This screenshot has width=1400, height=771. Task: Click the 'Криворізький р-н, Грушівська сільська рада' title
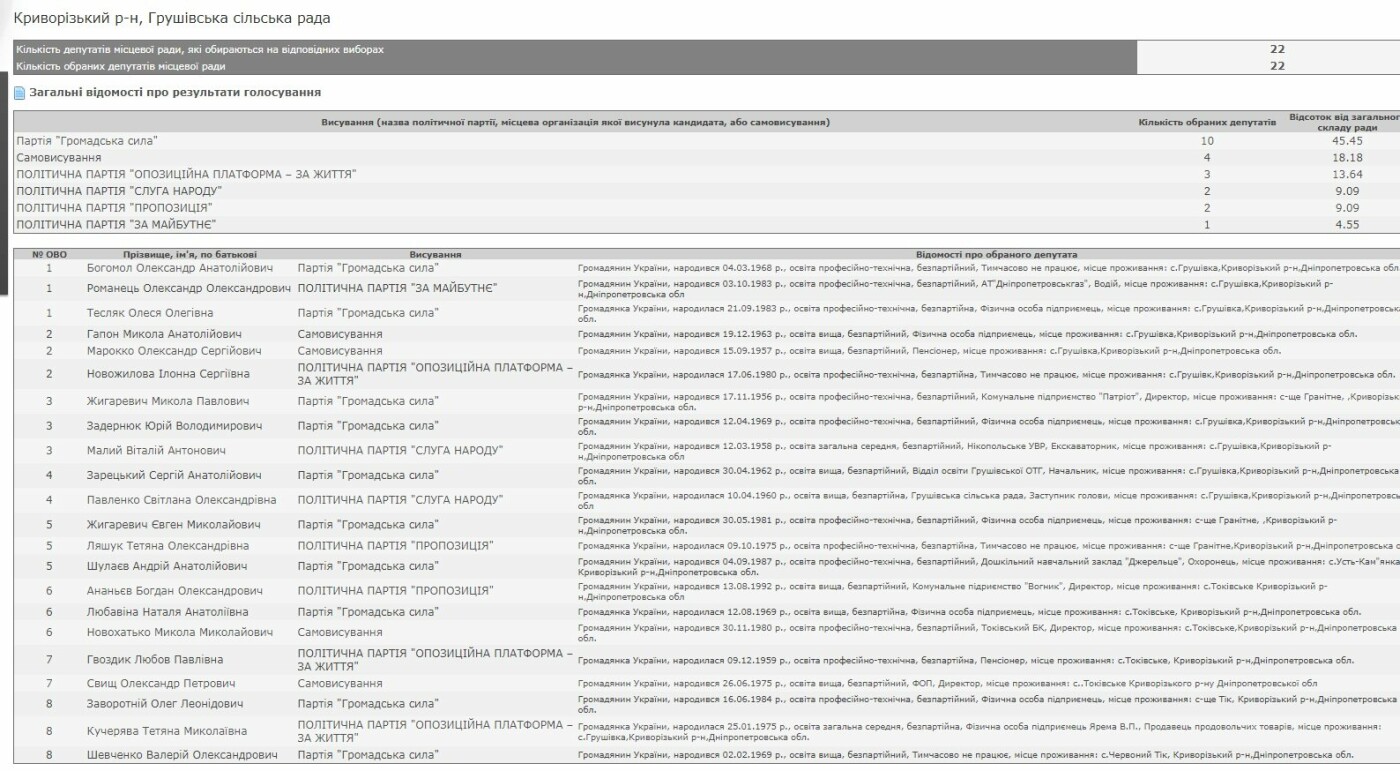click(172, 18)
